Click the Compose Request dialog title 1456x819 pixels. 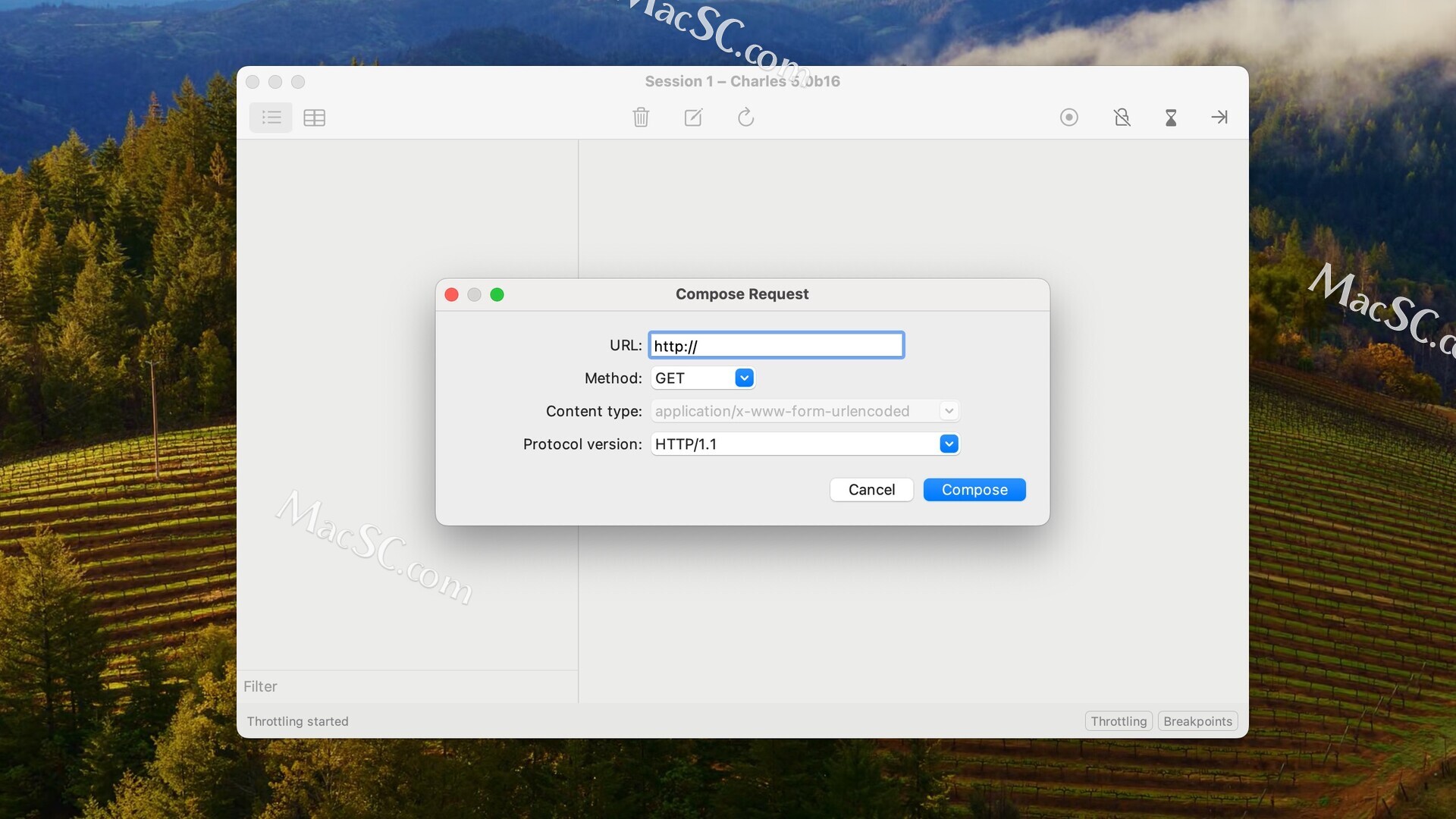pos(742,294)
